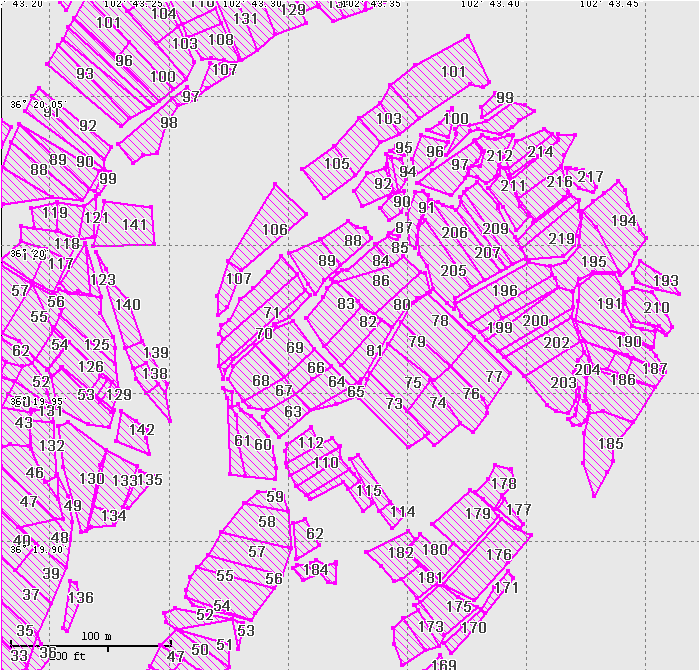Click on parcel 184
Screen dimensions: 700x671
[315, 570]
